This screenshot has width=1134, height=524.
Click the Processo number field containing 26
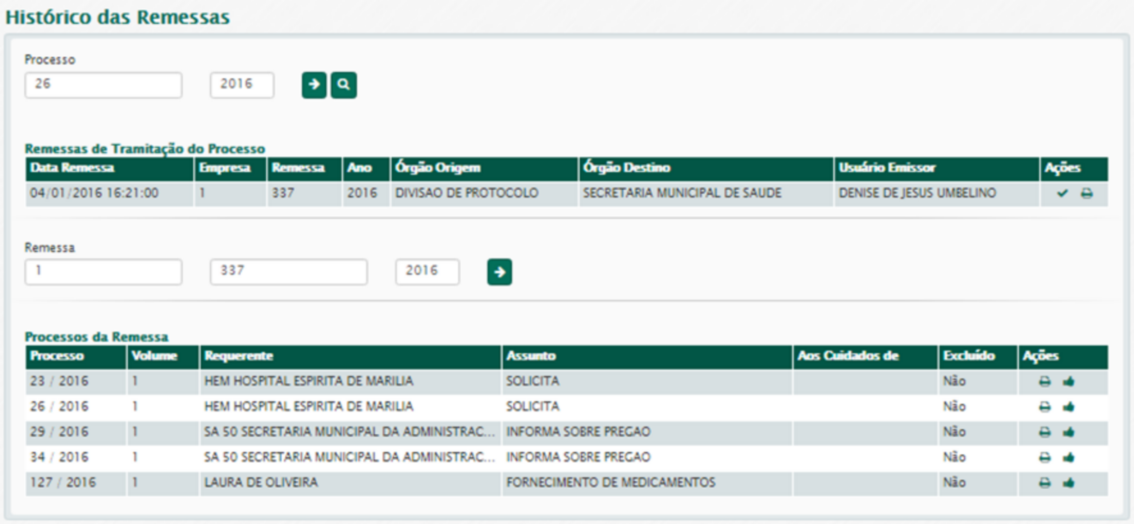(103, 85)
